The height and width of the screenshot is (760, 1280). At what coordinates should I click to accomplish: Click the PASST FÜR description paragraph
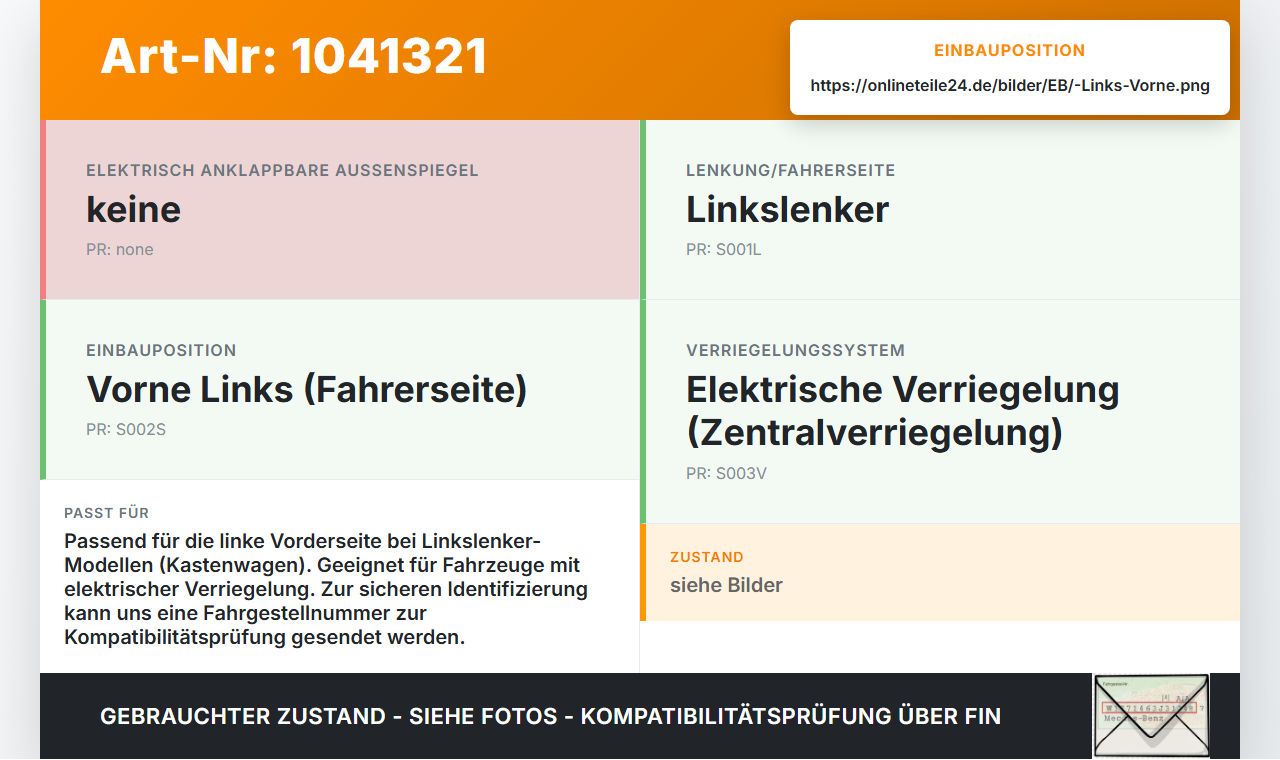click(x=326, y=589)
